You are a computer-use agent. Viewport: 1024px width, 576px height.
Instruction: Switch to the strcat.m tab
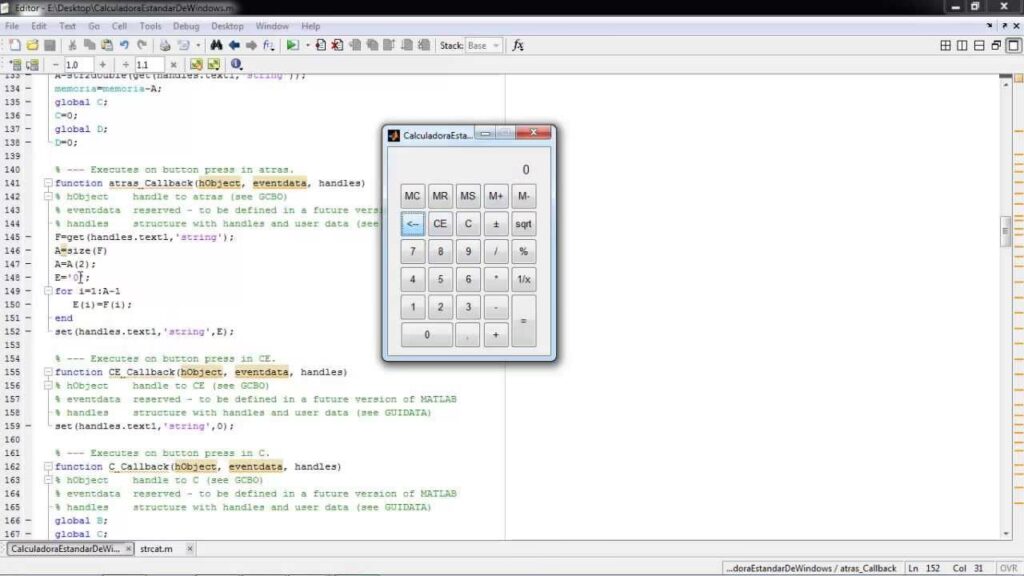pos(156,549)
